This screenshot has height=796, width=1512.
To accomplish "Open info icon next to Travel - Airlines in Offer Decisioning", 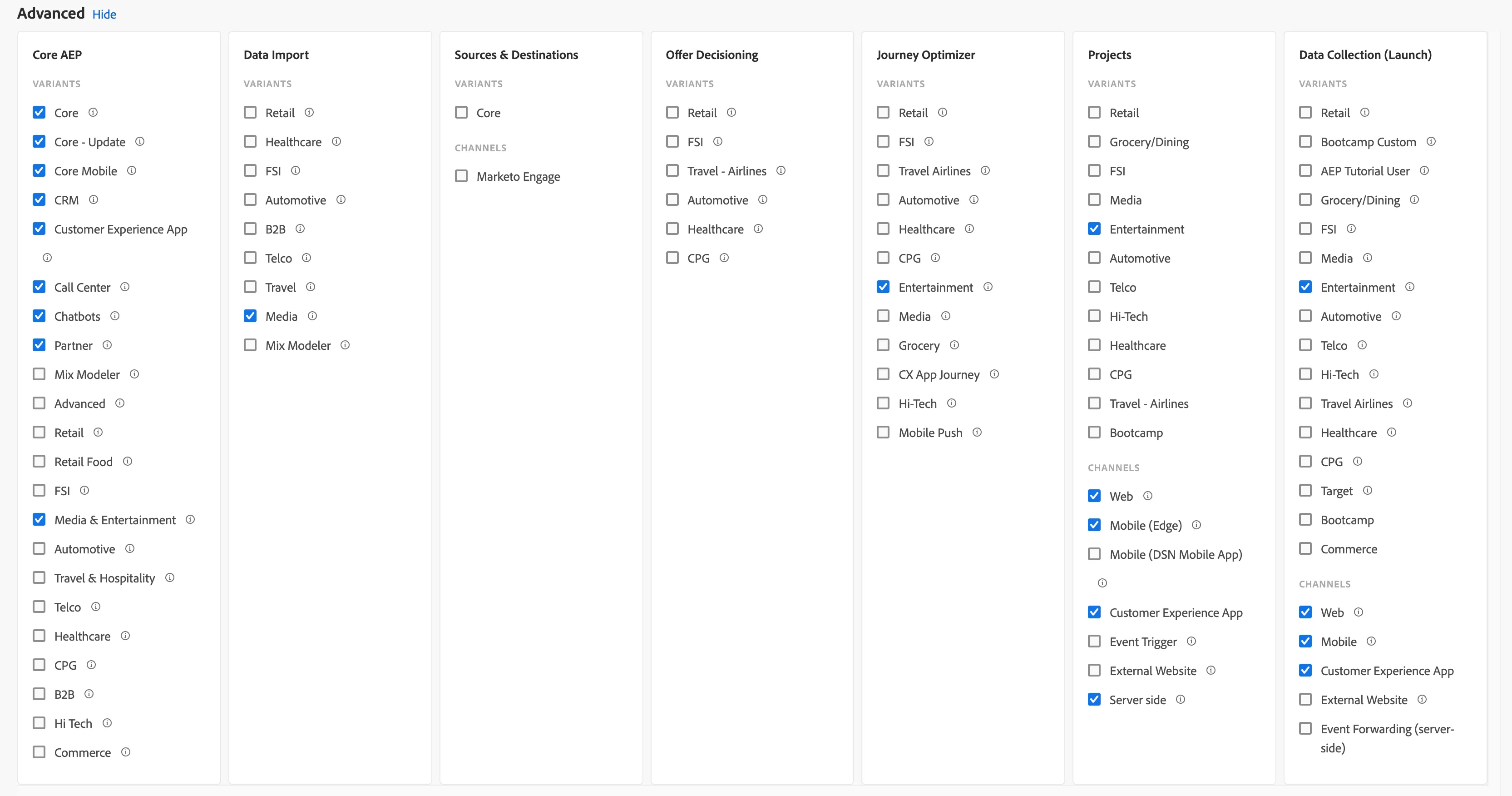I will [781, 170].
